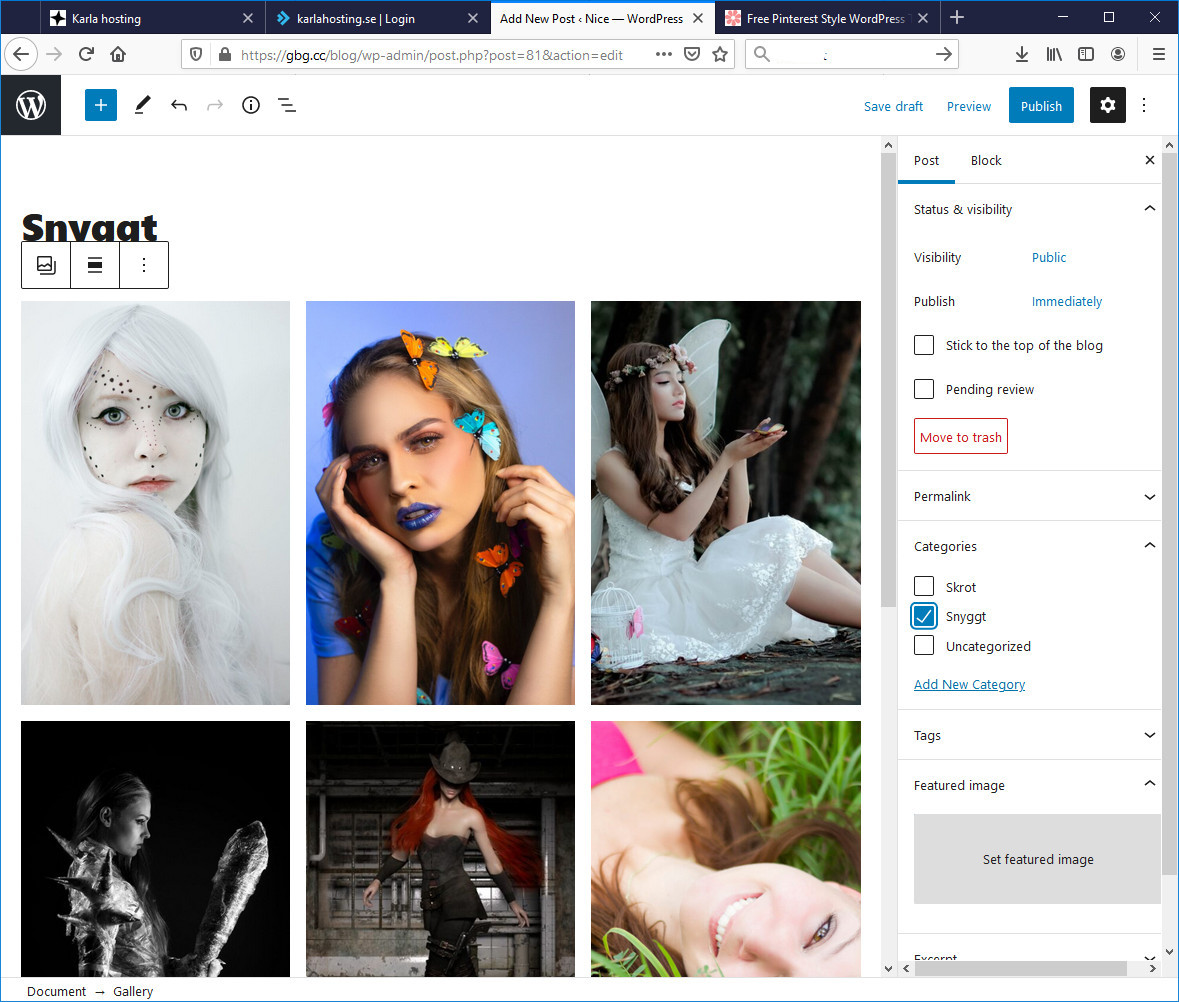Open the Firefox hamburger menu
1179x1002 pixels.
click(x=1159, y=54)
